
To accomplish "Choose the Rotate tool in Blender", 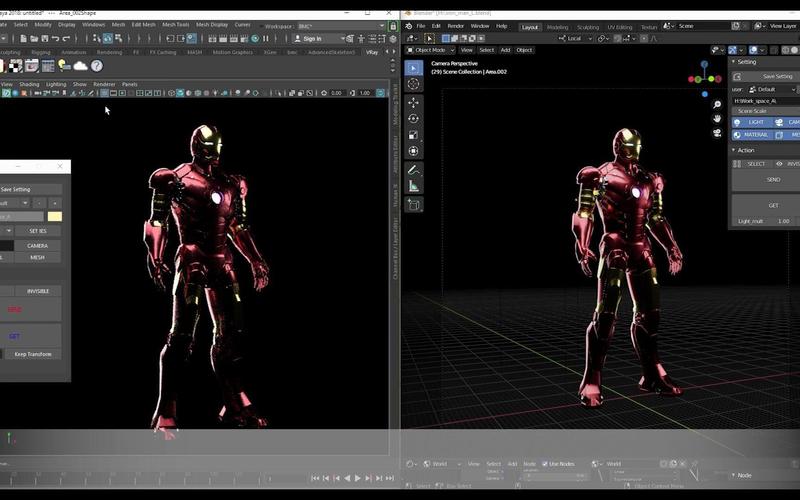I will pos(414,119).
